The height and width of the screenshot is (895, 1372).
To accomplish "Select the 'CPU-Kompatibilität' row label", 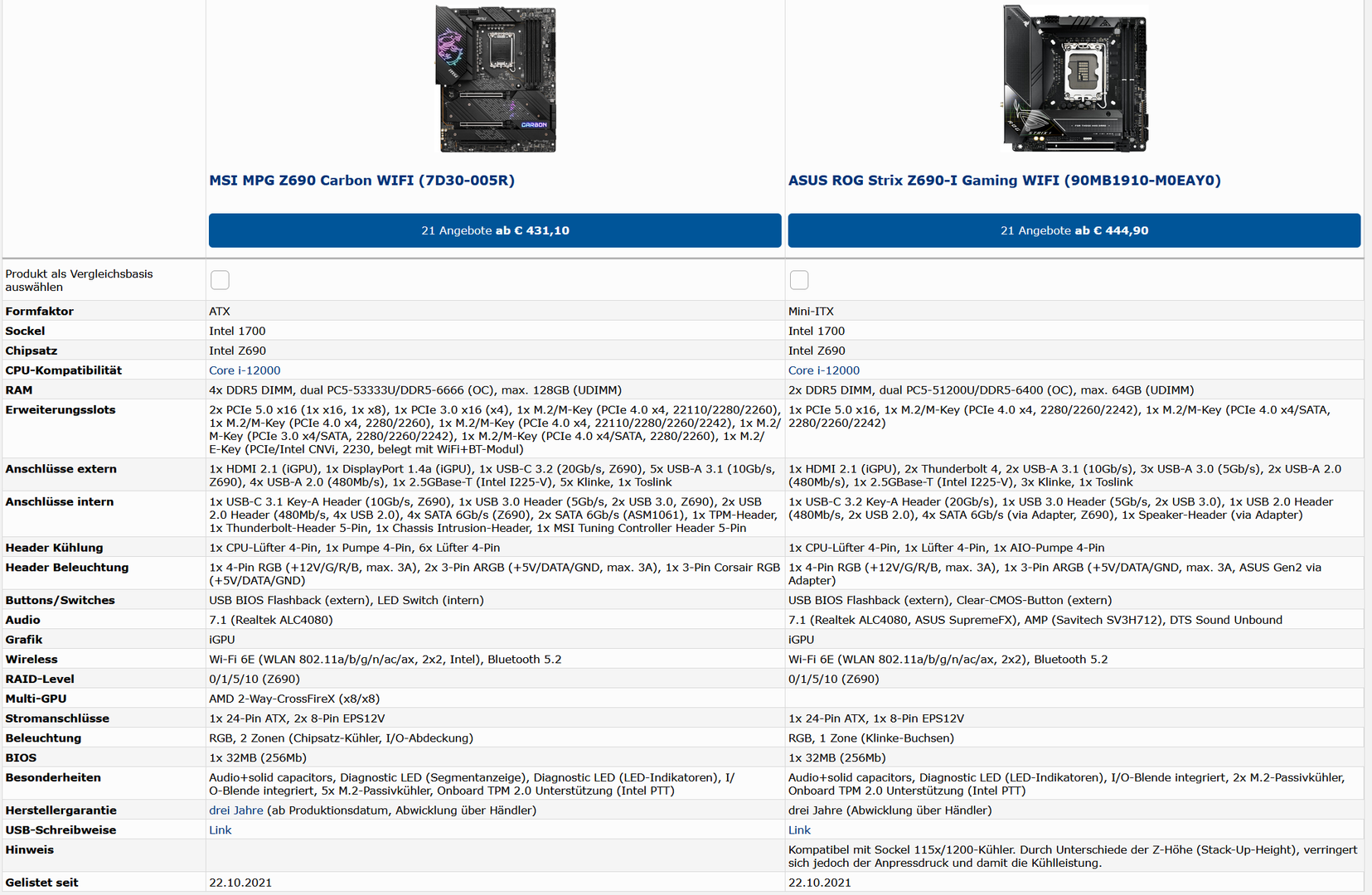I will [64, 370].
